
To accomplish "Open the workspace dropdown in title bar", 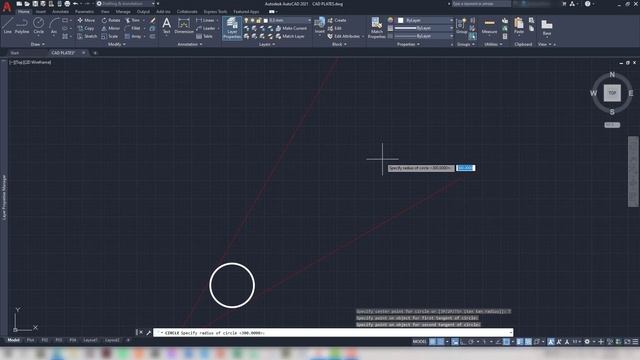I will 126,4.
